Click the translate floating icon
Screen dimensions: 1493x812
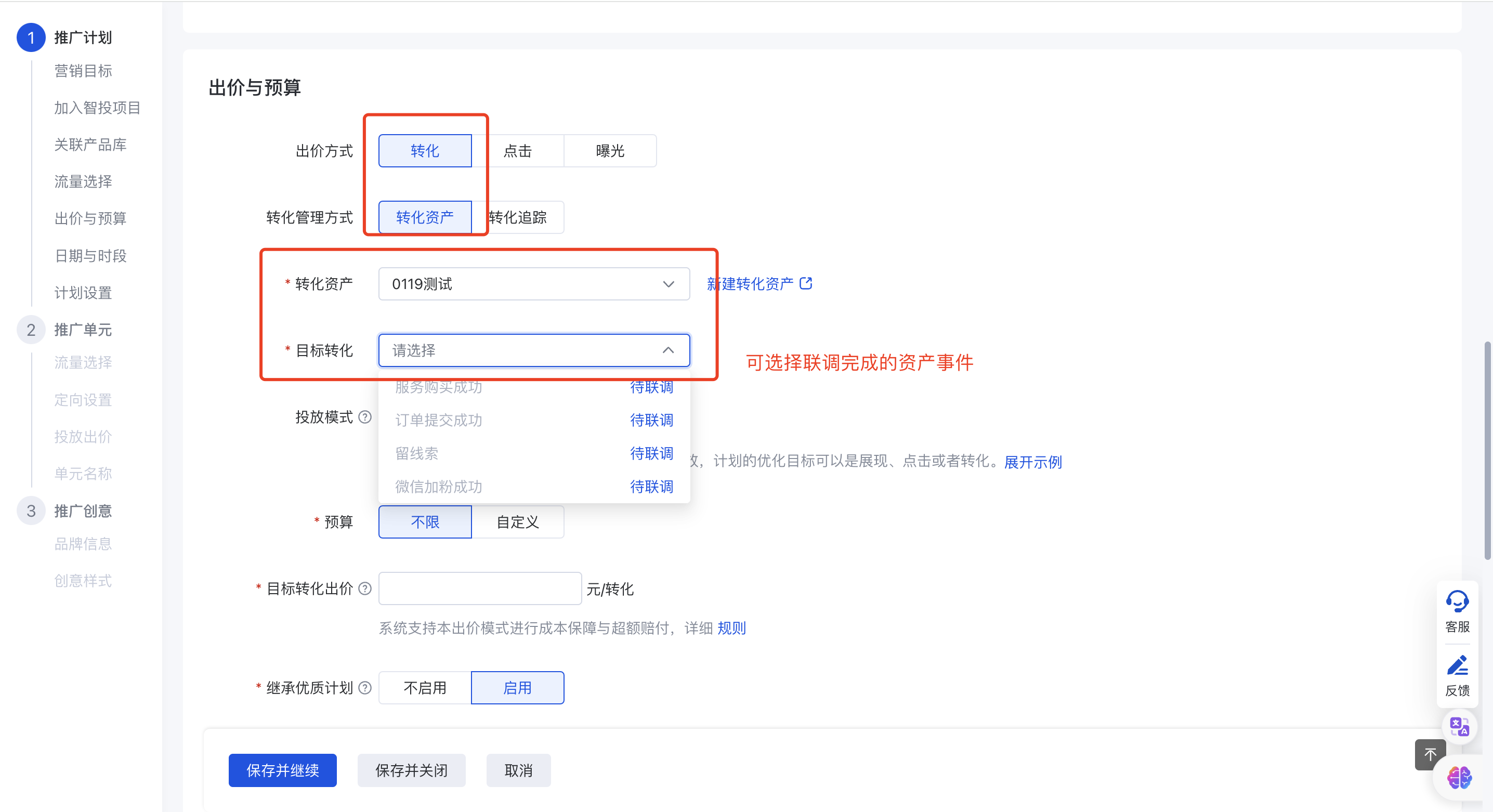tap(1459, 726)
